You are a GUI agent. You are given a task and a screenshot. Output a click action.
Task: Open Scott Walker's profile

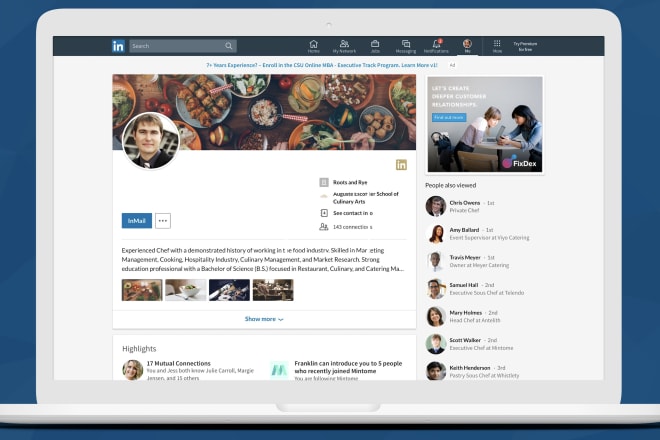[465, 340]
